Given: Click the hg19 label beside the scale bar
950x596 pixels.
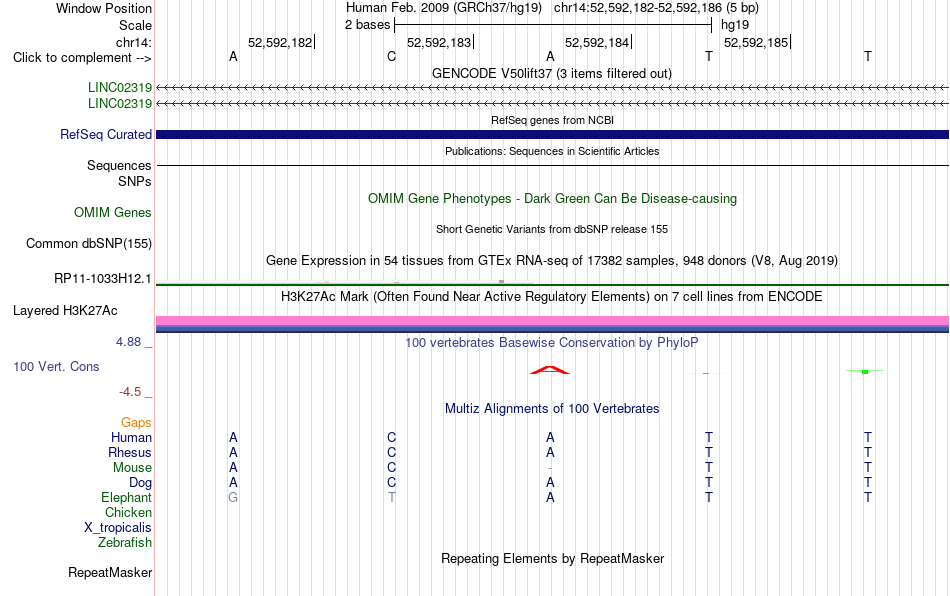Looking at the screenshot, I should [735, 25].
